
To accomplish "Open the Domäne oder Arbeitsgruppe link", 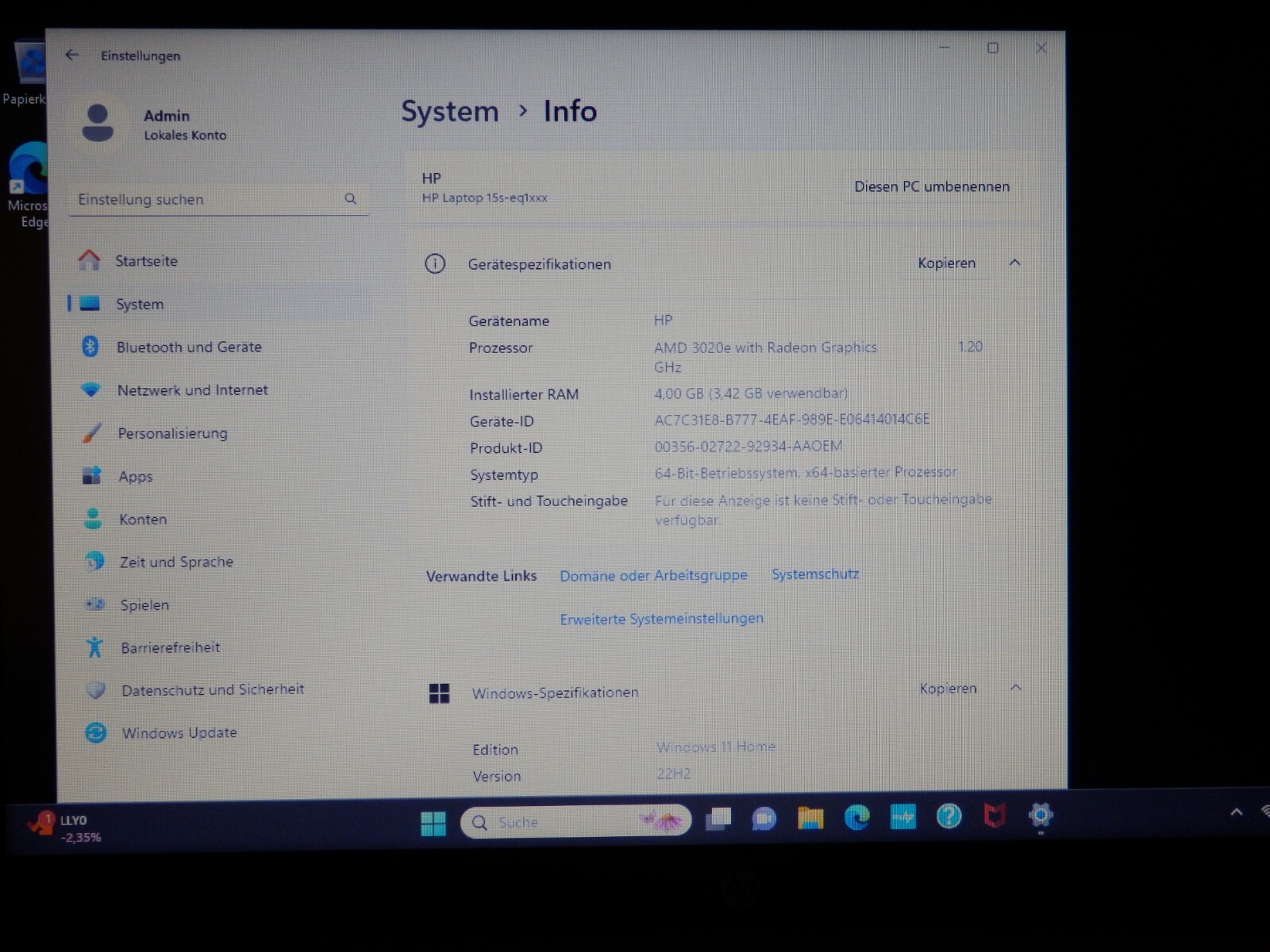I will tap(653, 575).
